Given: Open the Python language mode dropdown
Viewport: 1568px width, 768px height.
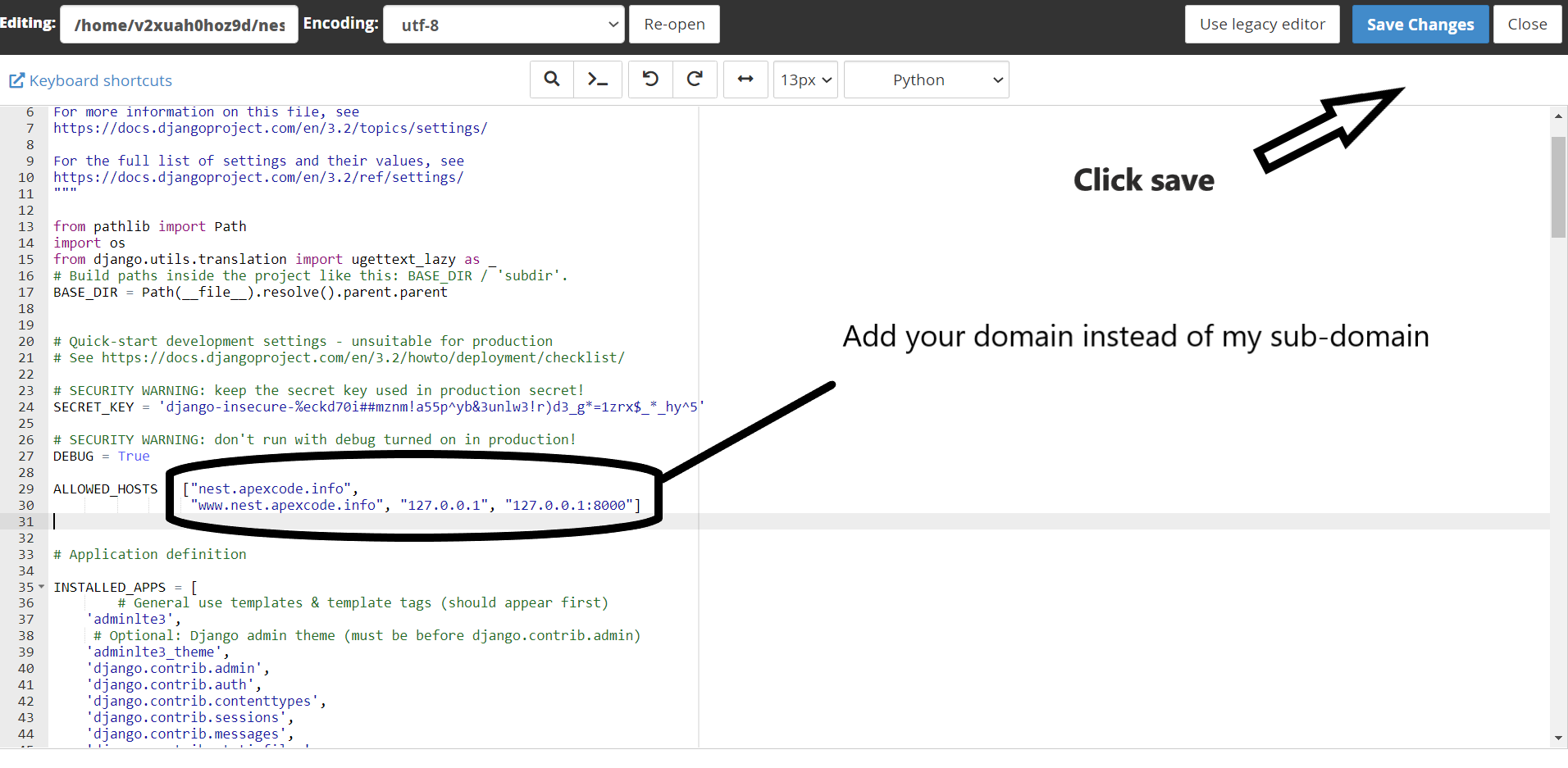Looking at the screenshot, I should 926,80.
